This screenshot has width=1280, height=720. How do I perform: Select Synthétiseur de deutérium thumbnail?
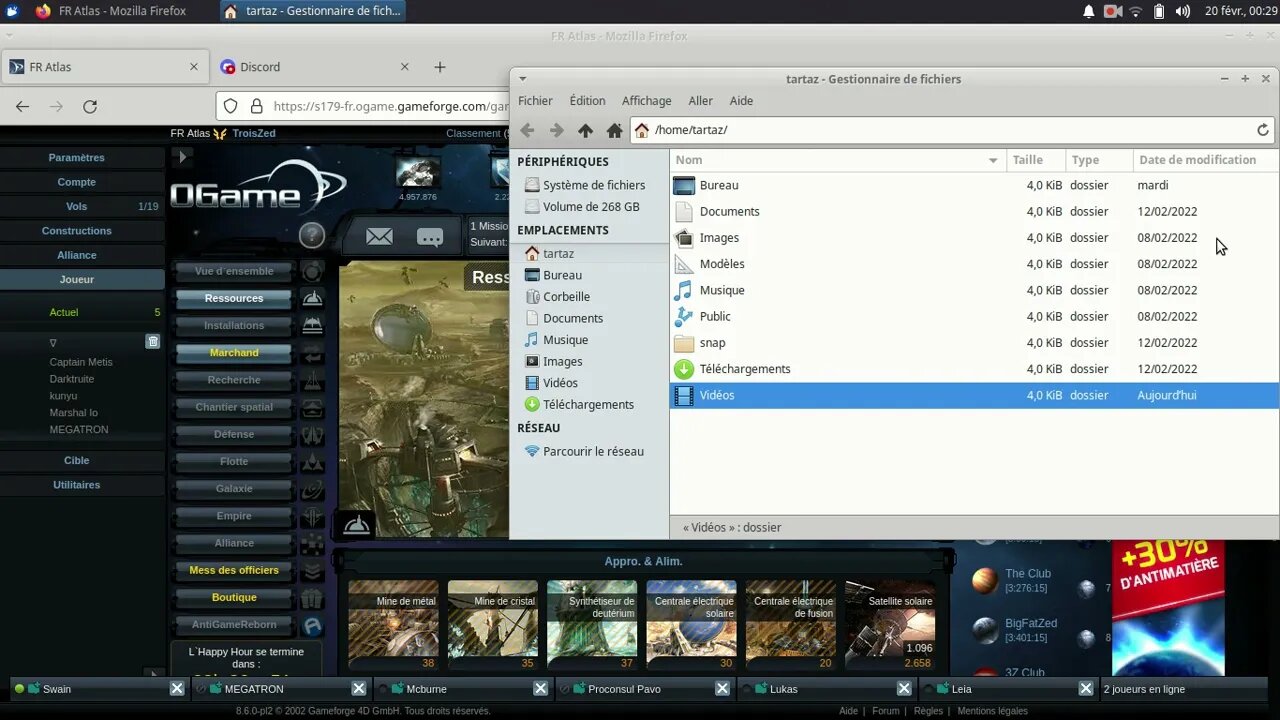coord(592,625)
